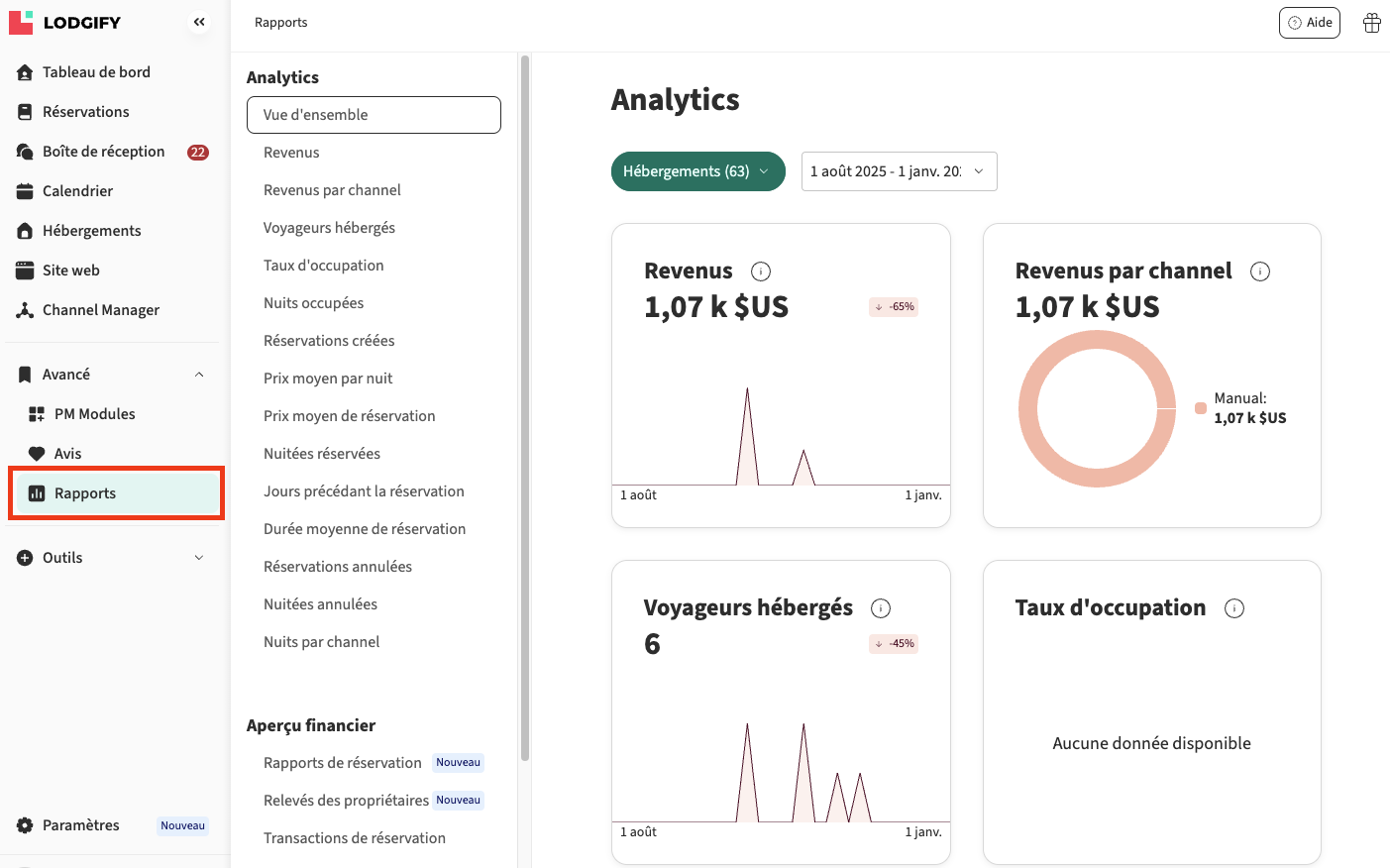The height and width of the screenshot is (868, 1390).
Task: Open the date range dropdown
Action: [x=898, y=171]
